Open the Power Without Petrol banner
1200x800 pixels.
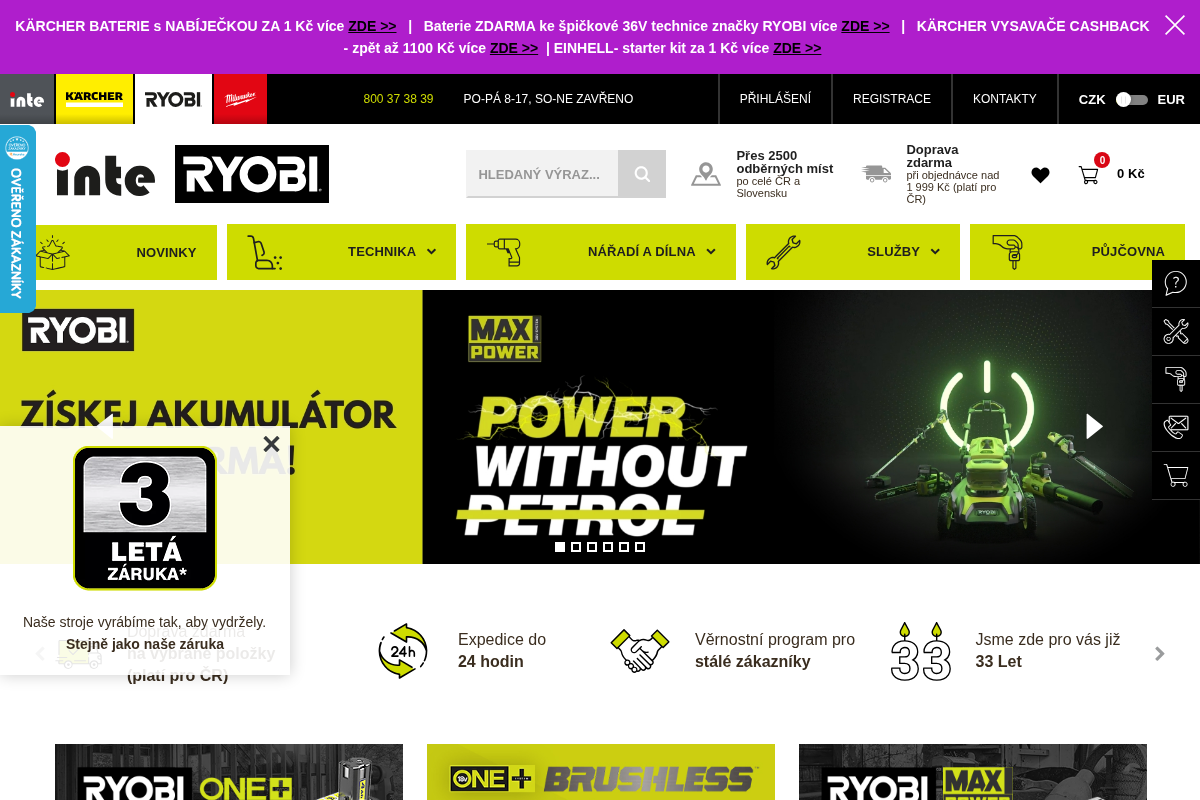click(811, 427)
